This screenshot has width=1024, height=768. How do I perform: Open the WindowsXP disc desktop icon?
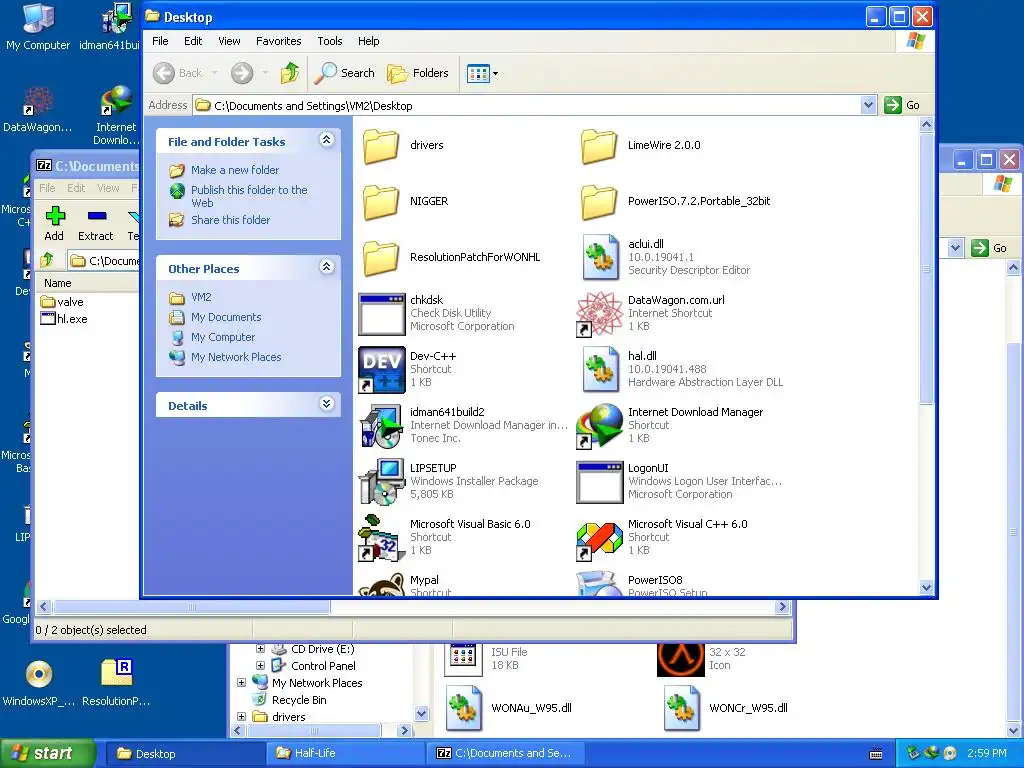click(x=39, y=683)
